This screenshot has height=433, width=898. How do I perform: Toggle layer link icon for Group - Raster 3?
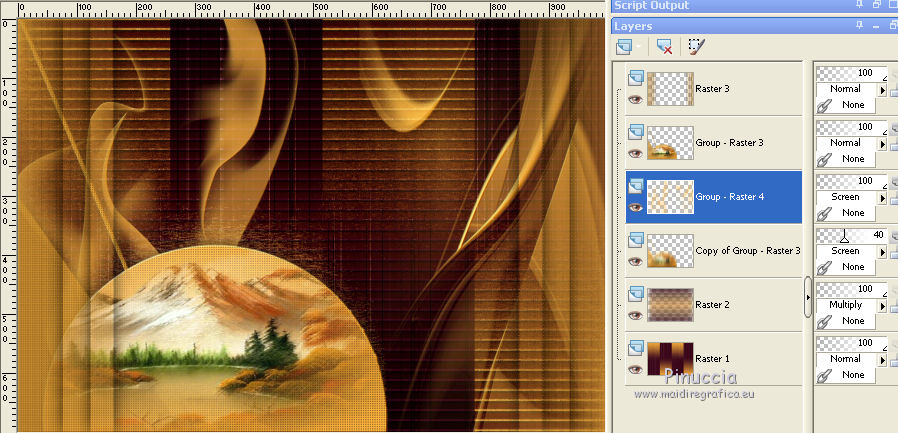[x=824, y=159]
